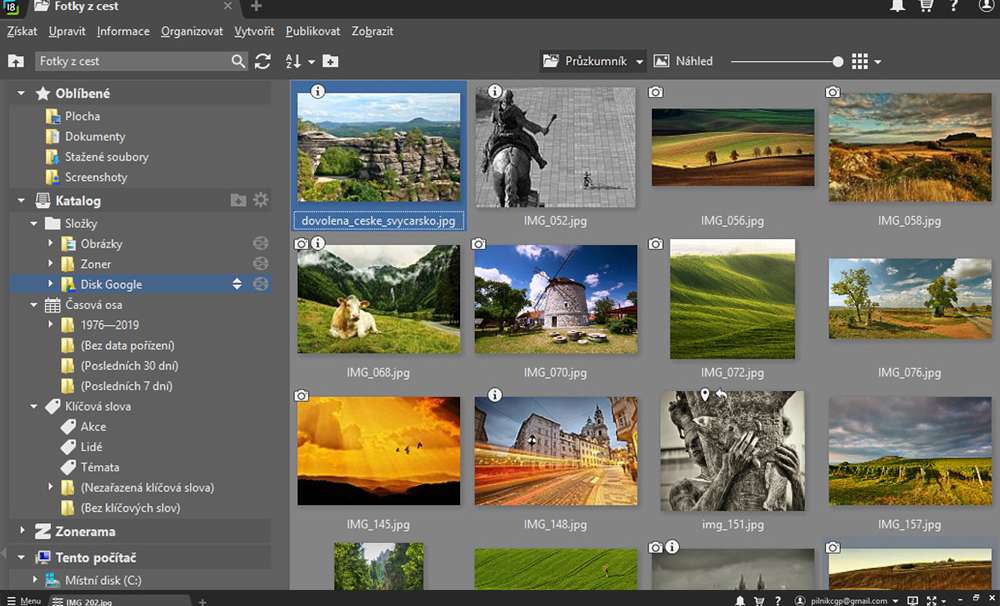Click the info badge on IMG_148.jpg
1000x606 pixels.
495,396
